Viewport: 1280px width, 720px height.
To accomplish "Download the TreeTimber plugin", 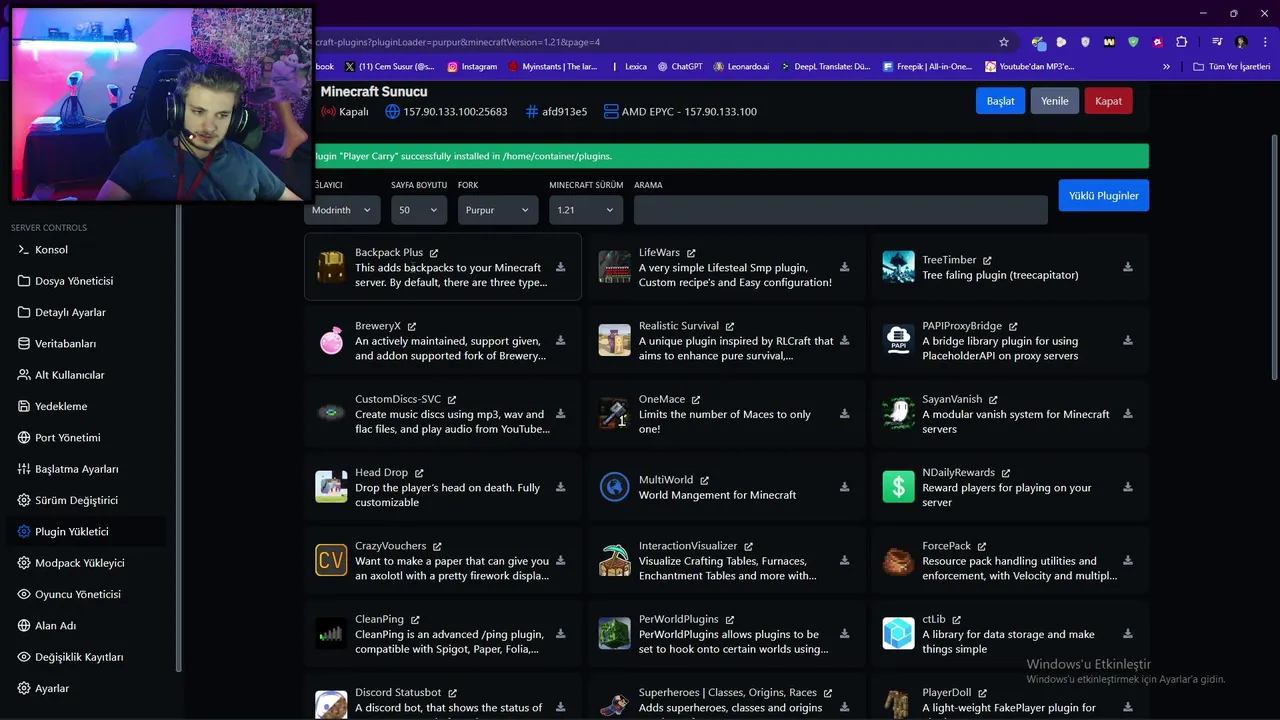I will coord(1127,267).
